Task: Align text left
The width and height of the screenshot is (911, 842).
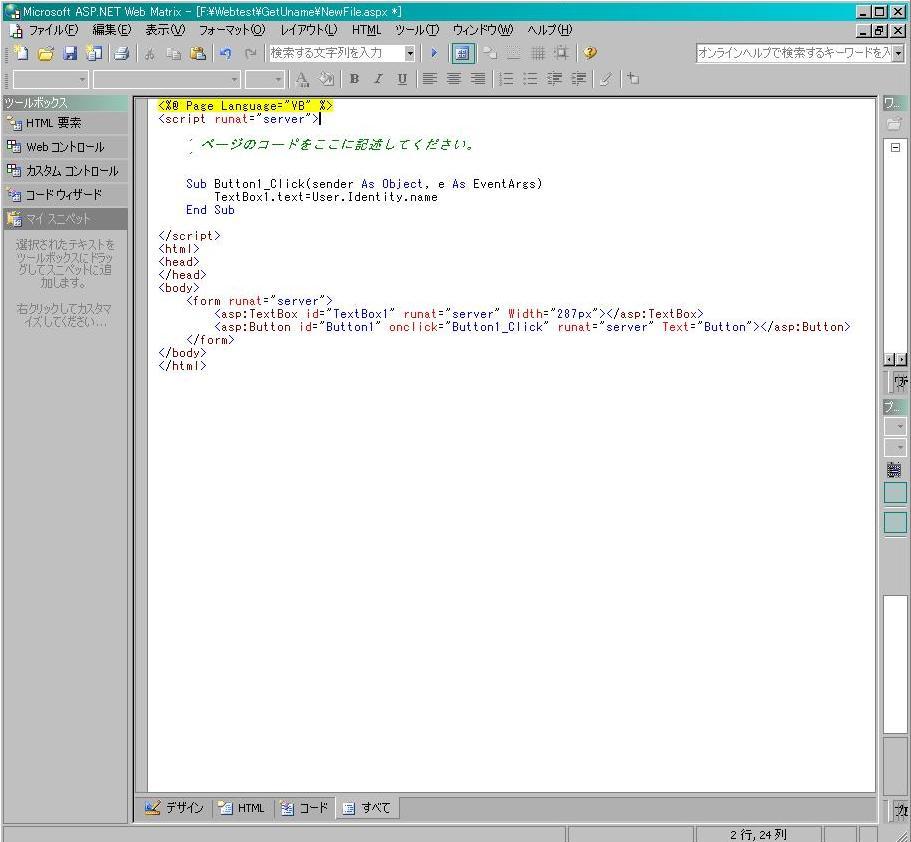Action: tap(429, 79)
